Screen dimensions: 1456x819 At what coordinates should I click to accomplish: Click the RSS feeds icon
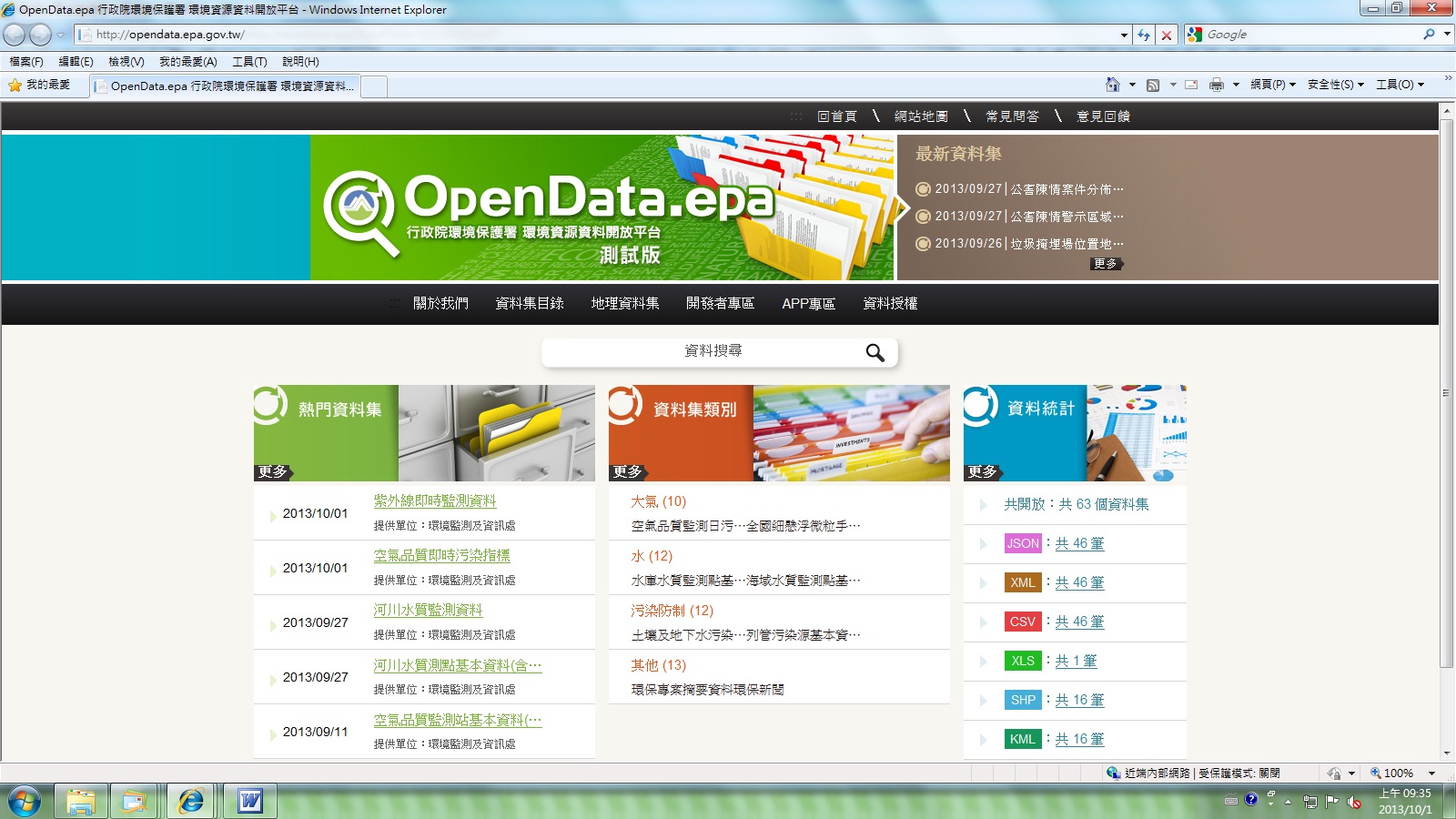click(x=1153, y=85)
